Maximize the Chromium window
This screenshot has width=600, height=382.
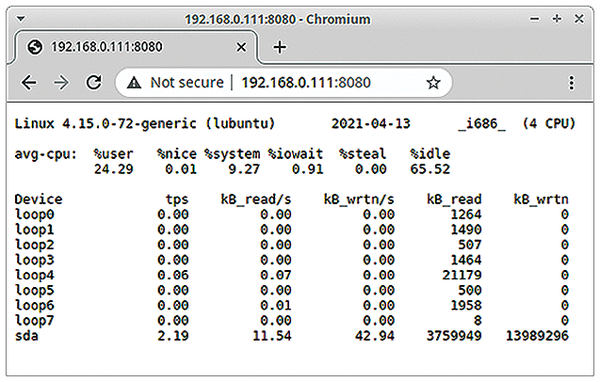pyautogui.click(x=557, y=18)
